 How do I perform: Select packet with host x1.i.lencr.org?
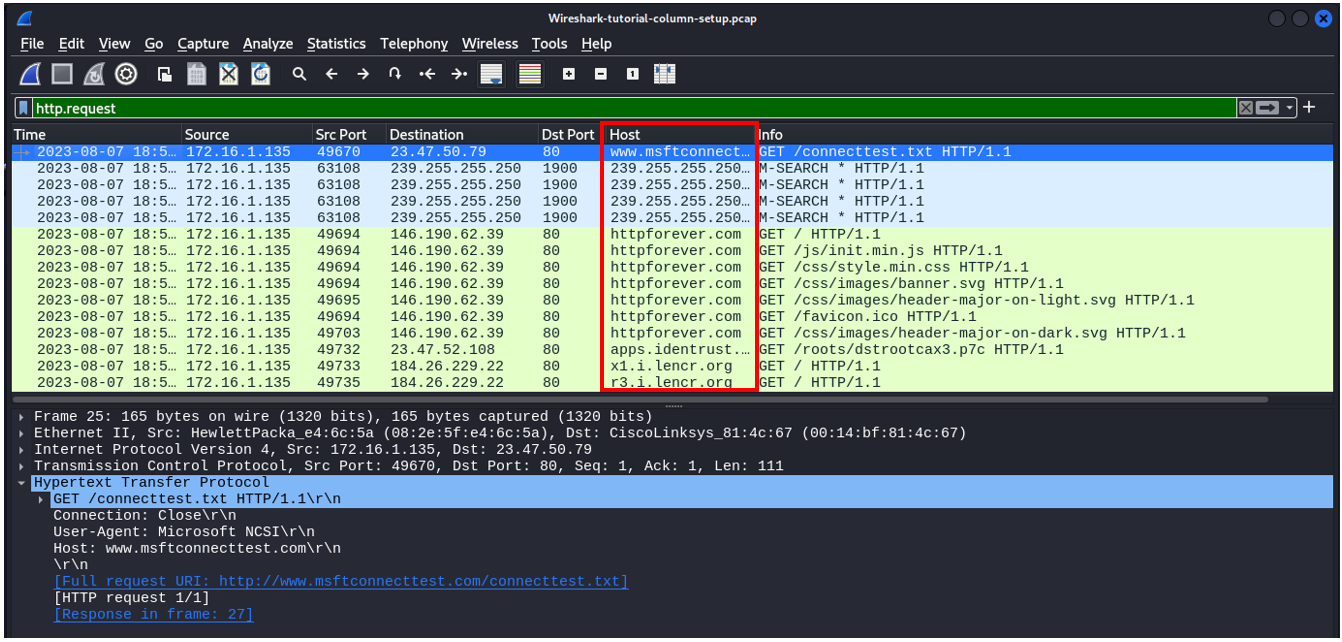(671, 366)
